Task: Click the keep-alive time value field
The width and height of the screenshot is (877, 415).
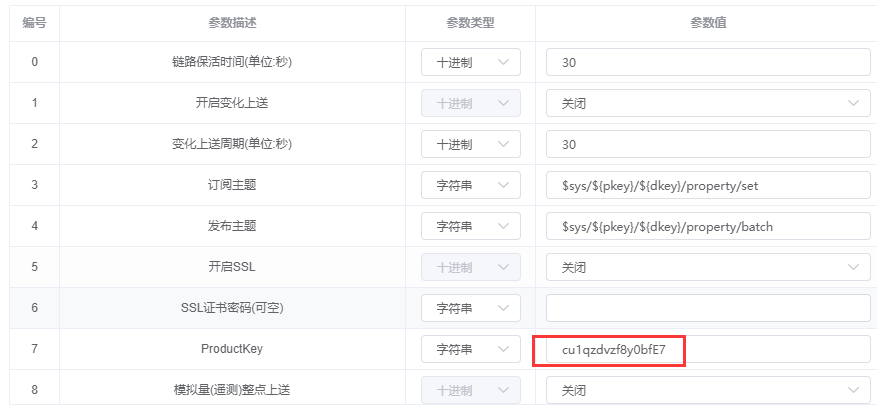Action: click(x=708, y=63)
